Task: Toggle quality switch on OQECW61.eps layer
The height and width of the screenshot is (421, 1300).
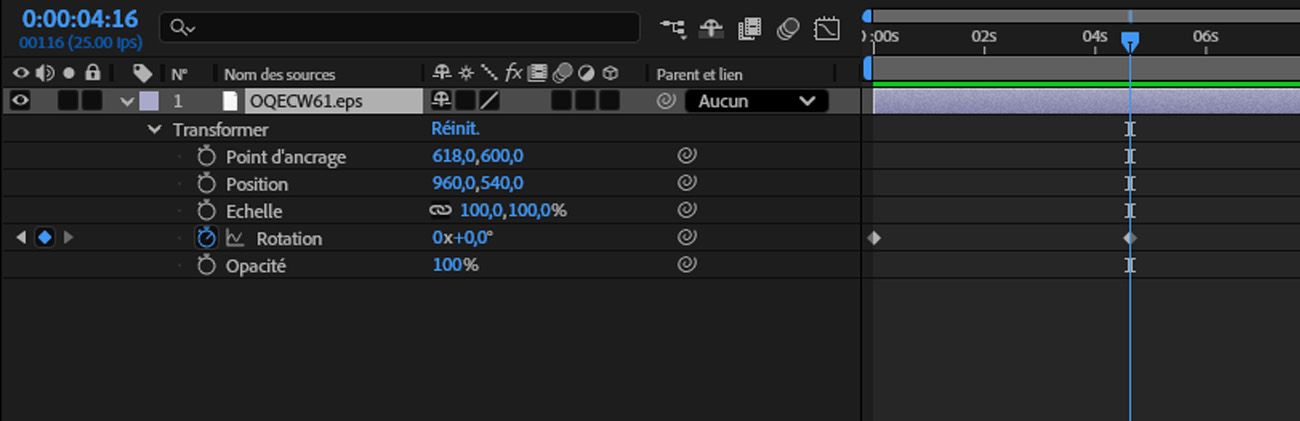Action: point(489,101)
